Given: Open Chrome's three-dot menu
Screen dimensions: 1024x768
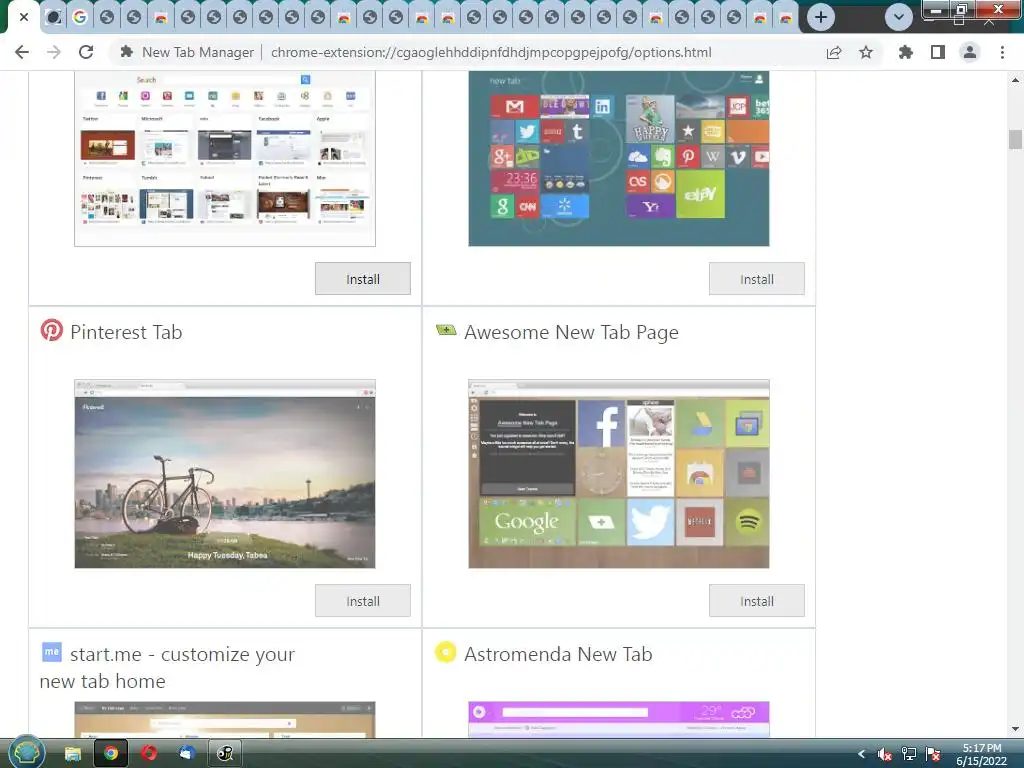Looking at the screenshot, I should 1002,52.
